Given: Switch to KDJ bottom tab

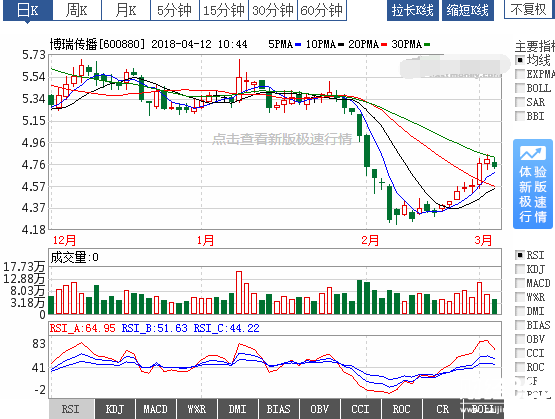Looking at the screenshot, I should (115, 409).
